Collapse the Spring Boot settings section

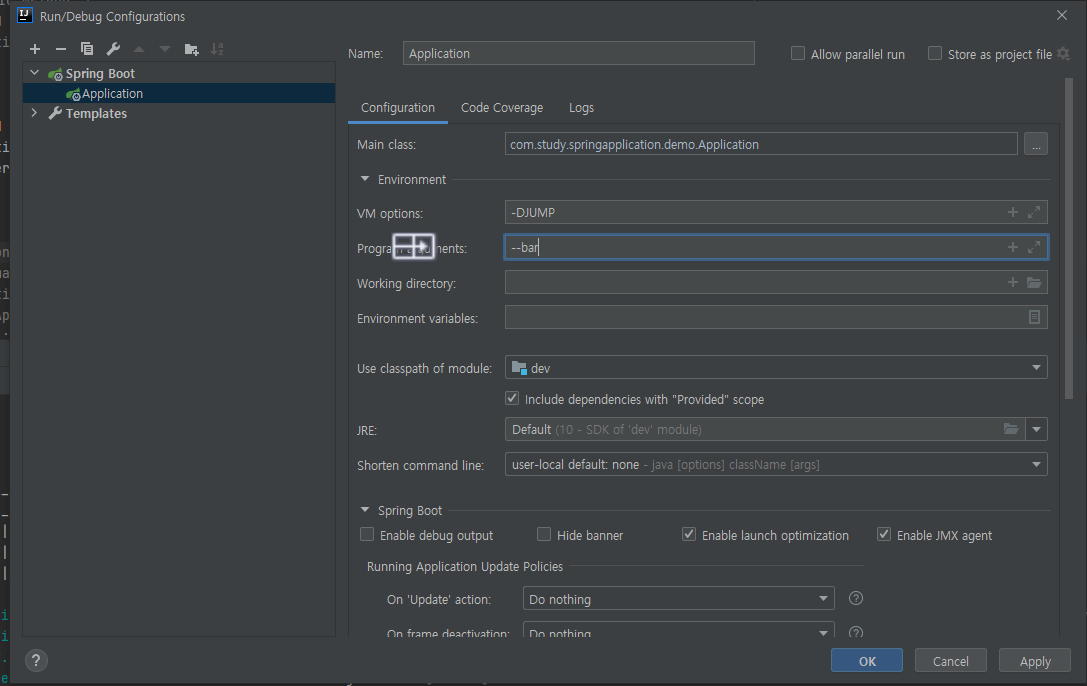[x=365, y=510]
